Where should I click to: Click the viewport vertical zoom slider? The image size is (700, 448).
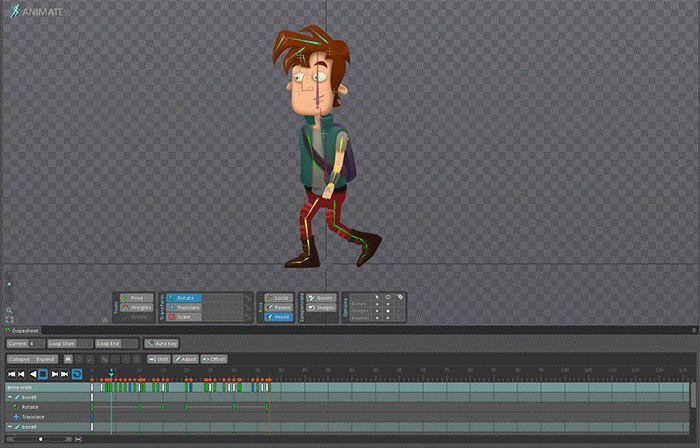tap(9, 286)
